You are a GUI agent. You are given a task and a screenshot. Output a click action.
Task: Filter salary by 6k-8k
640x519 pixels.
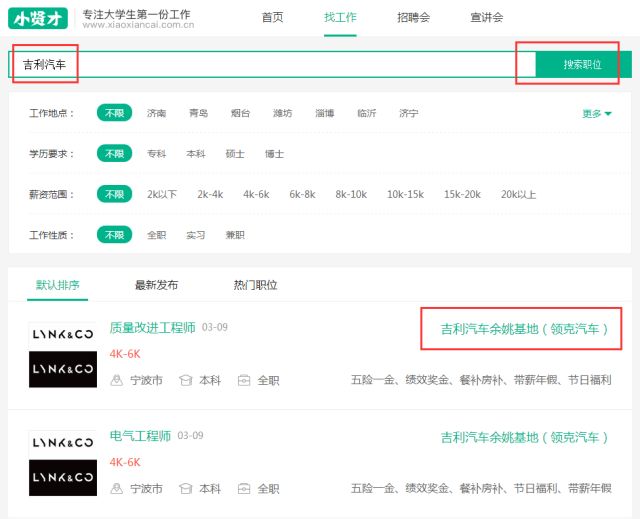point(302,195)
